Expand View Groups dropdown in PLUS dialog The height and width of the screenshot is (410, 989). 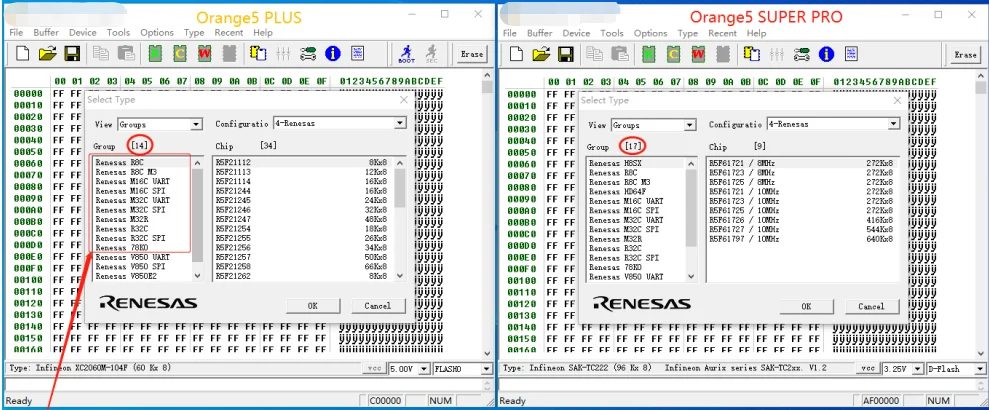[x=196, y=124]
